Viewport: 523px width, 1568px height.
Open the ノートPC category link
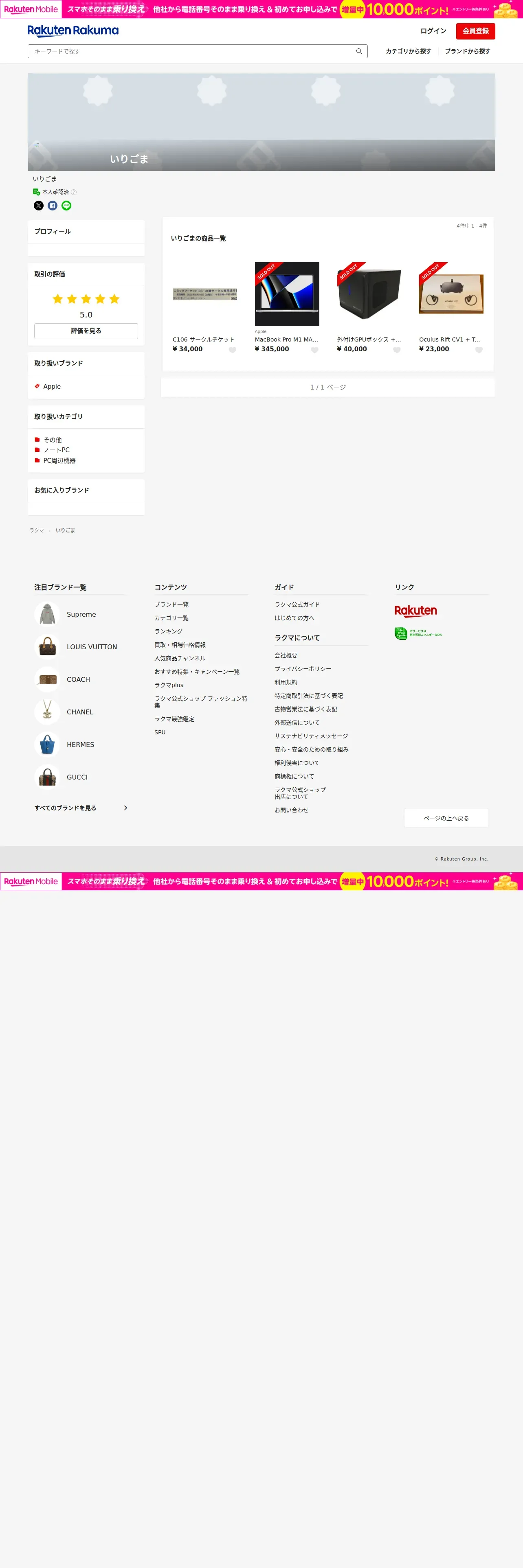pyautogui.click(x=57, y=450)
